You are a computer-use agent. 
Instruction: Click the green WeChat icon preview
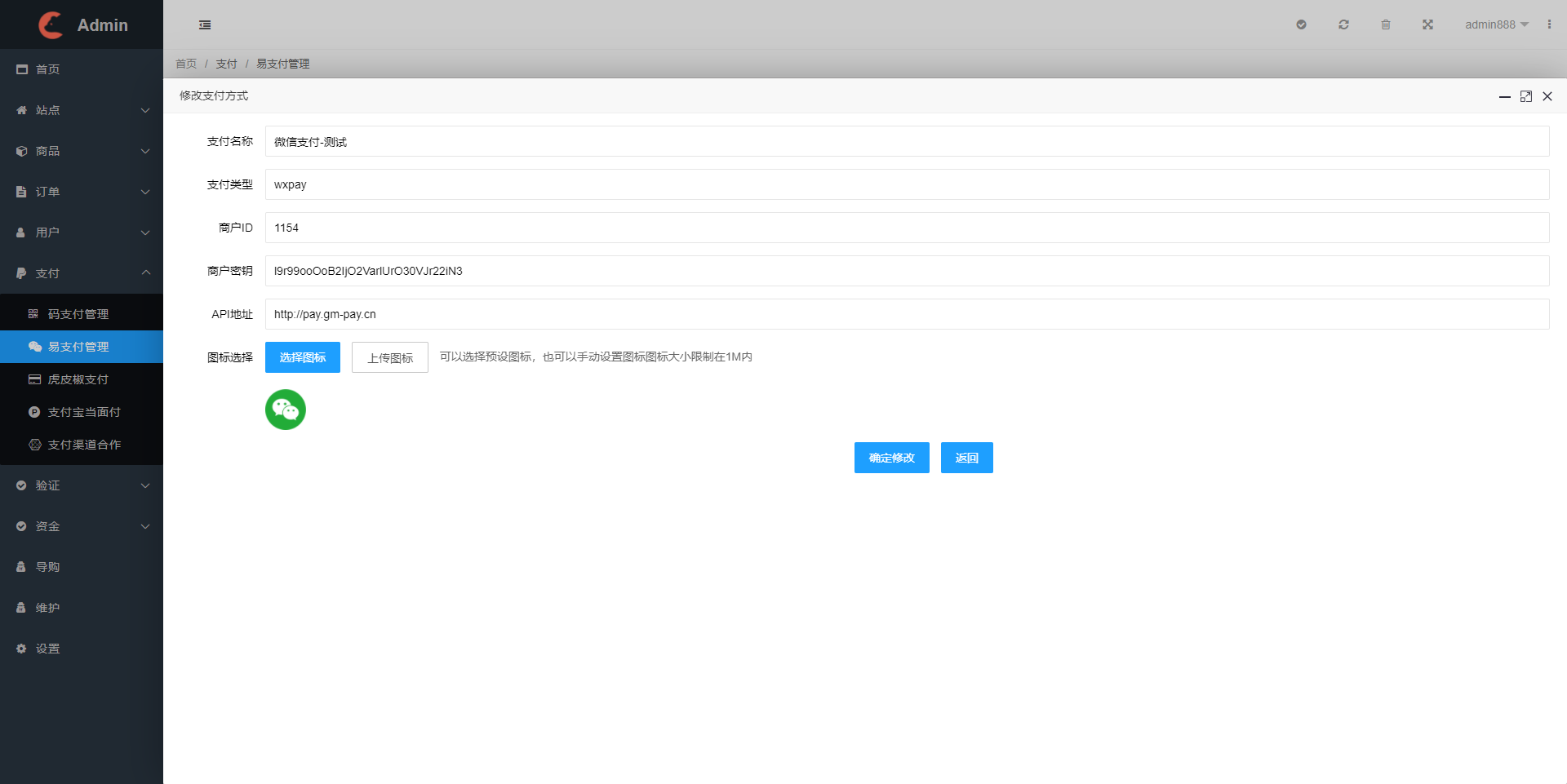pyautogui.click(x=286, y=410)
